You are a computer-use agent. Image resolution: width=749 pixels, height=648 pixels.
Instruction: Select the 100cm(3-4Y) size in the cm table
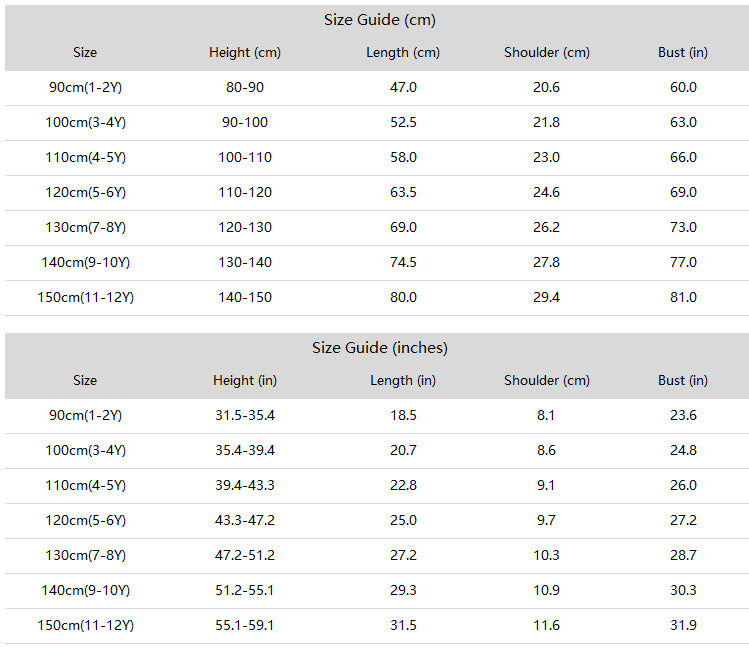[x=85, y=122]
